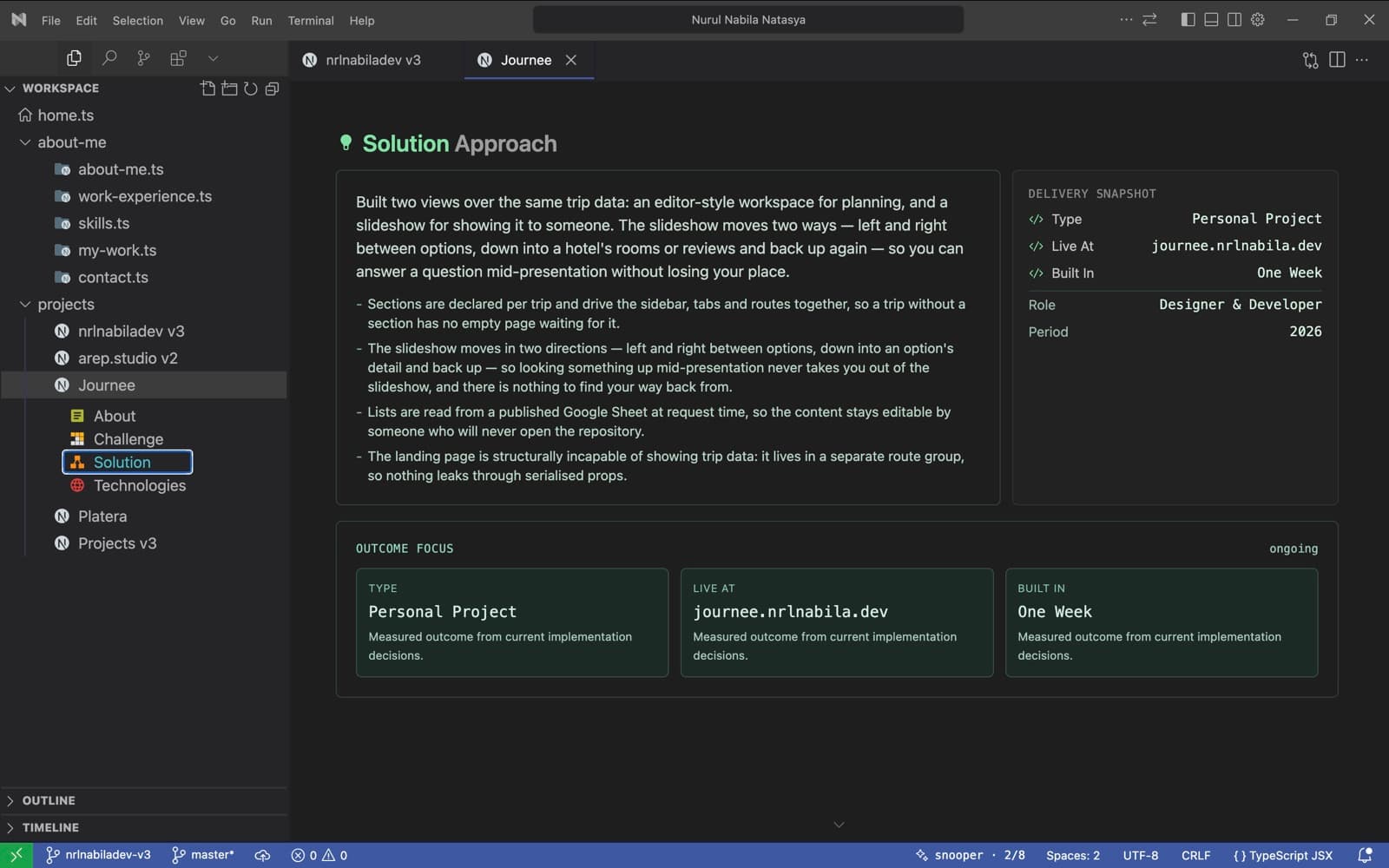Open the Source Control activity icon
The height and width of the screenshot is (868, 1389).
click(x=143, y=58)
